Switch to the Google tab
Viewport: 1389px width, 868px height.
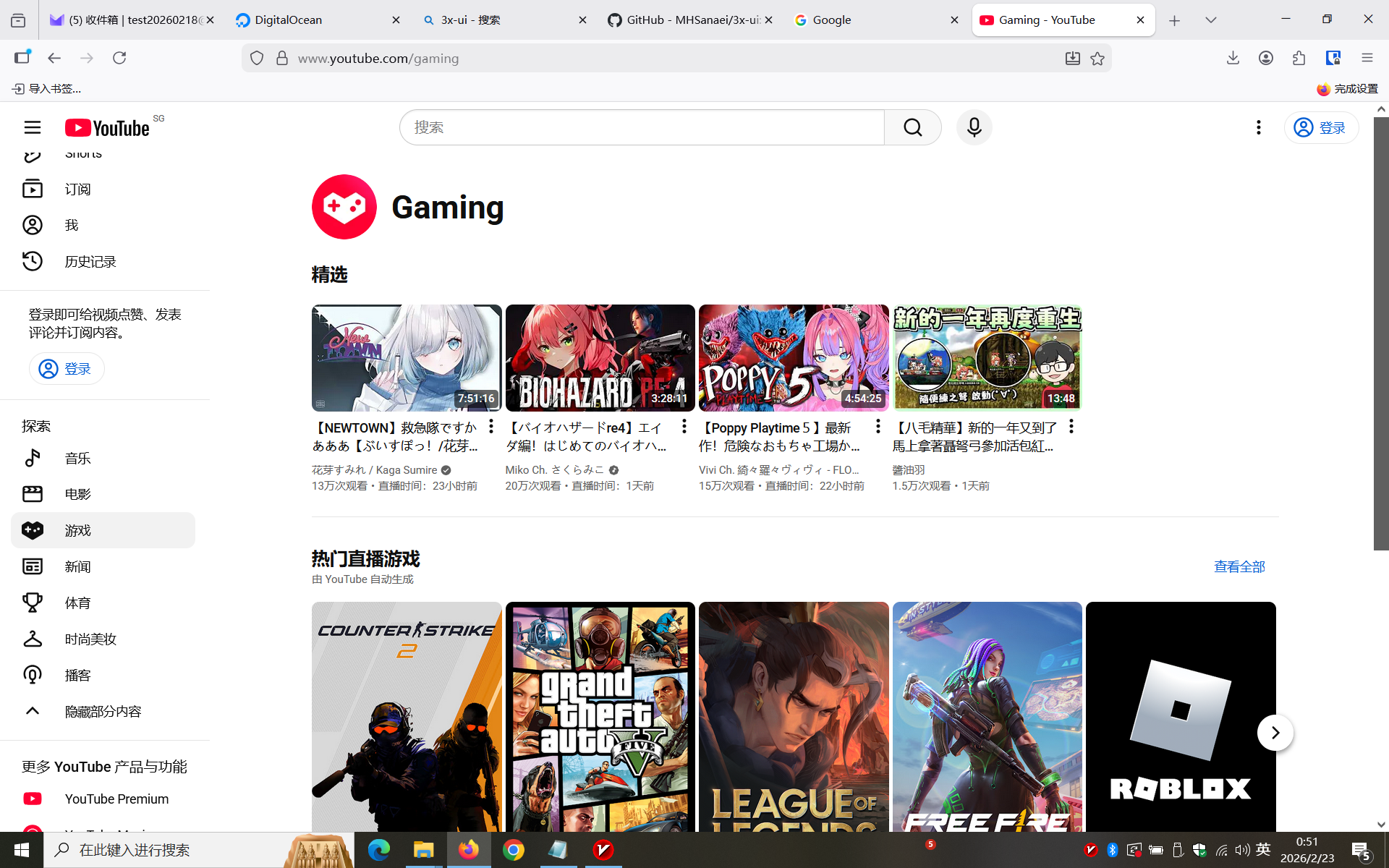pyautogui.click(x=878, y=20)
